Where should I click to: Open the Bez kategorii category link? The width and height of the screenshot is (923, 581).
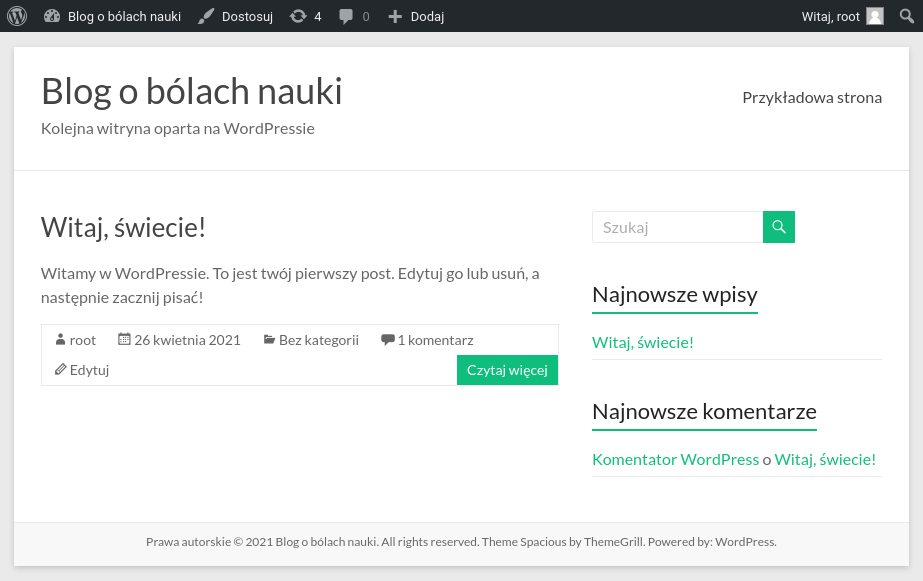(318, 340)
